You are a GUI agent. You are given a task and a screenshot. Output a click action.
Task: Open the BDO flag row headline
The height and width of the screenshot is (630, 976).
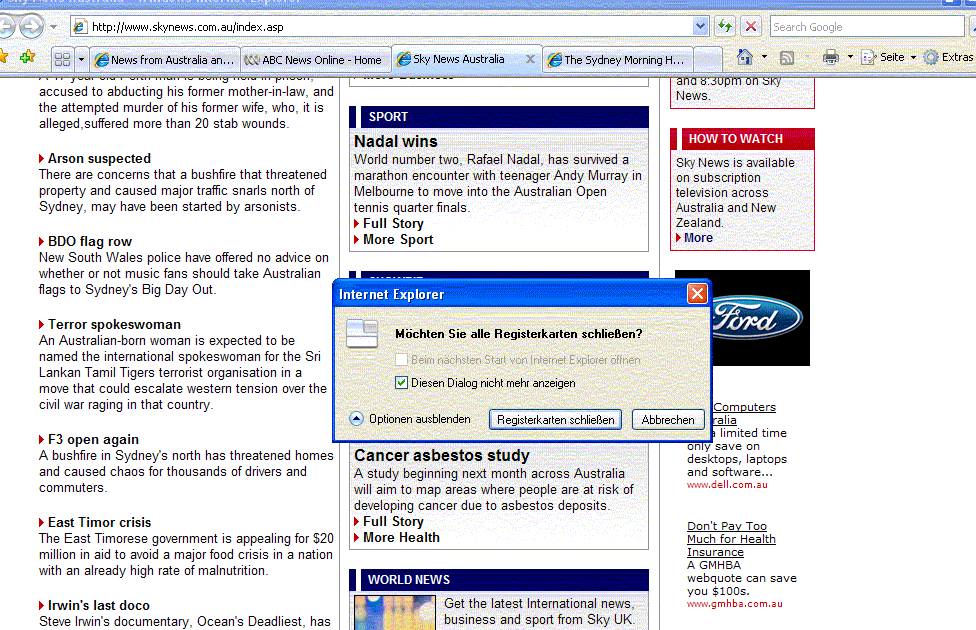tap(90, 242)
